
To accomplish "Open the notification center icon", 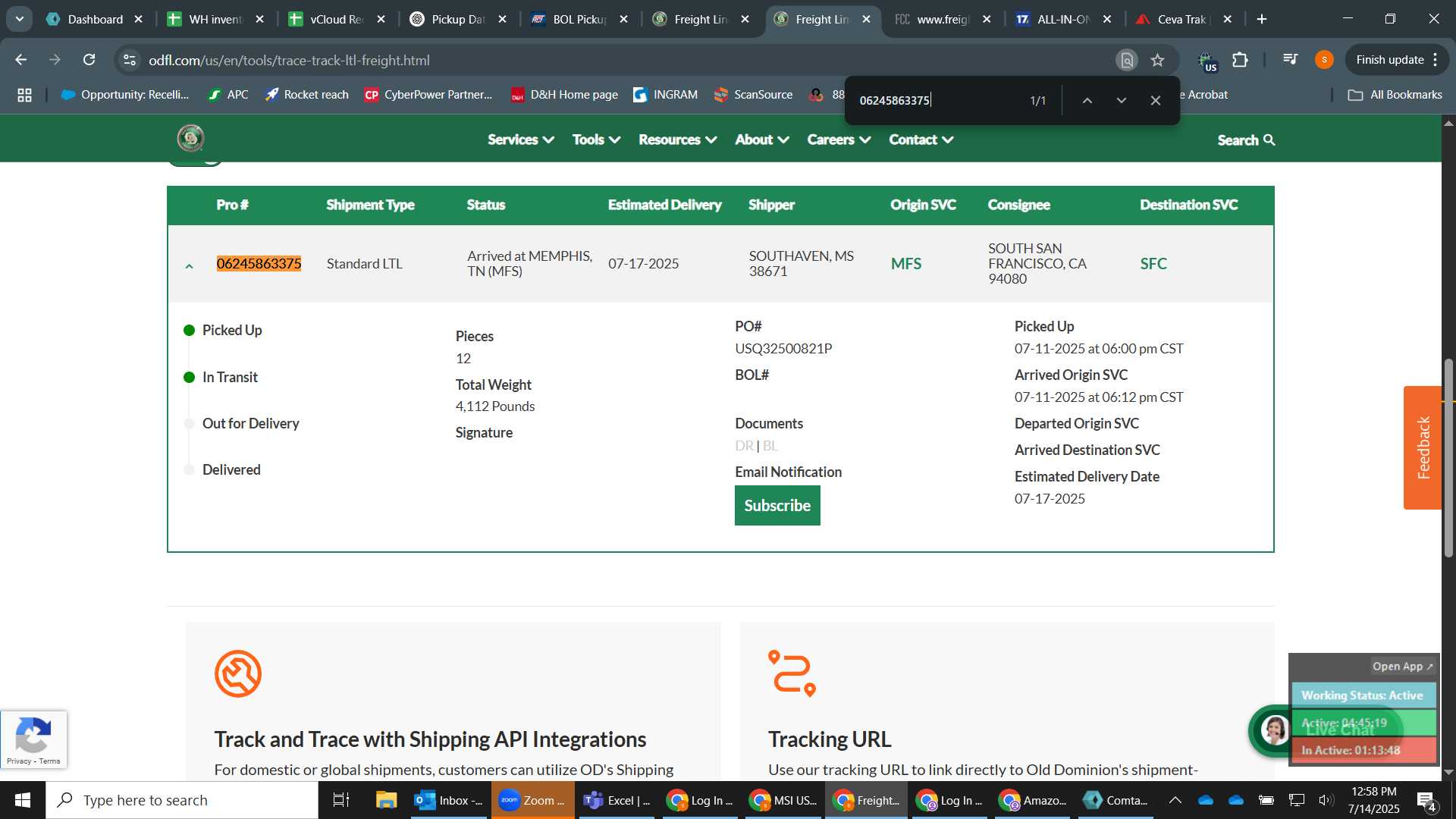I will point(1426,801).
